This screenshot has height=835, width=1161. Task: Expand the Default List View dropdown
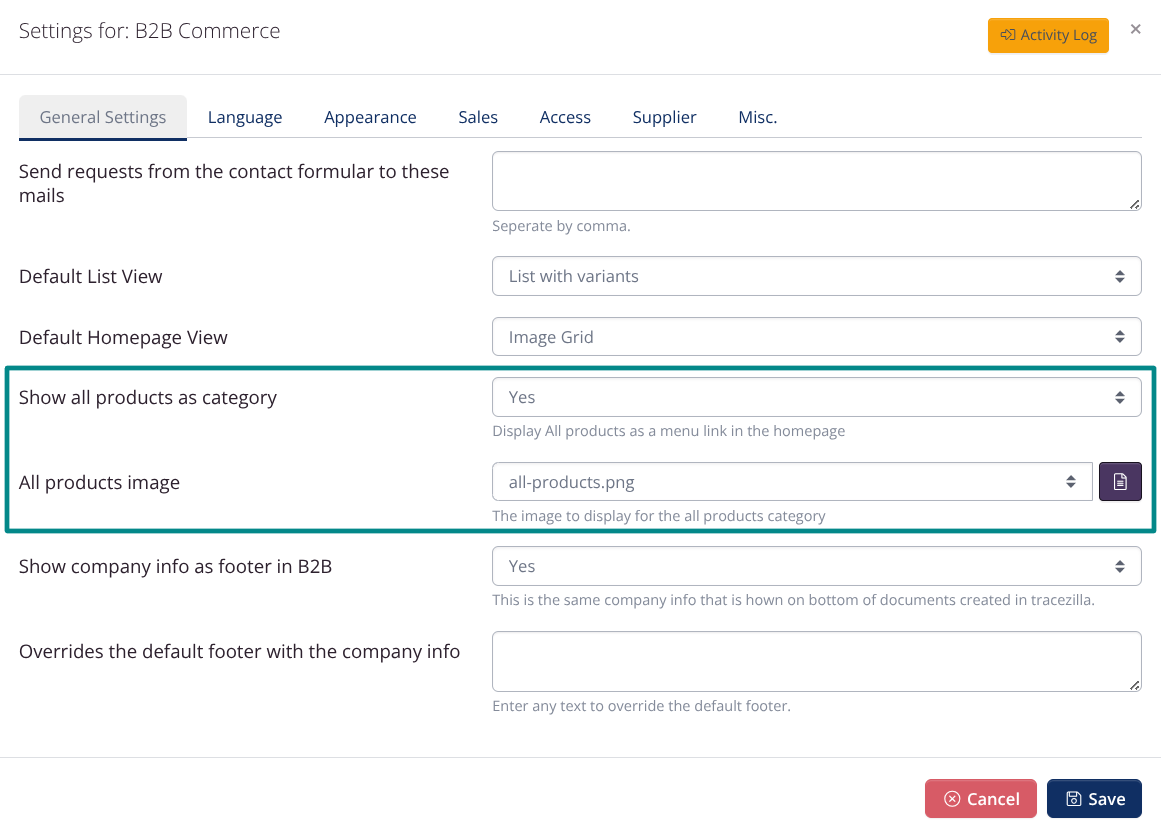coord(816,276)
